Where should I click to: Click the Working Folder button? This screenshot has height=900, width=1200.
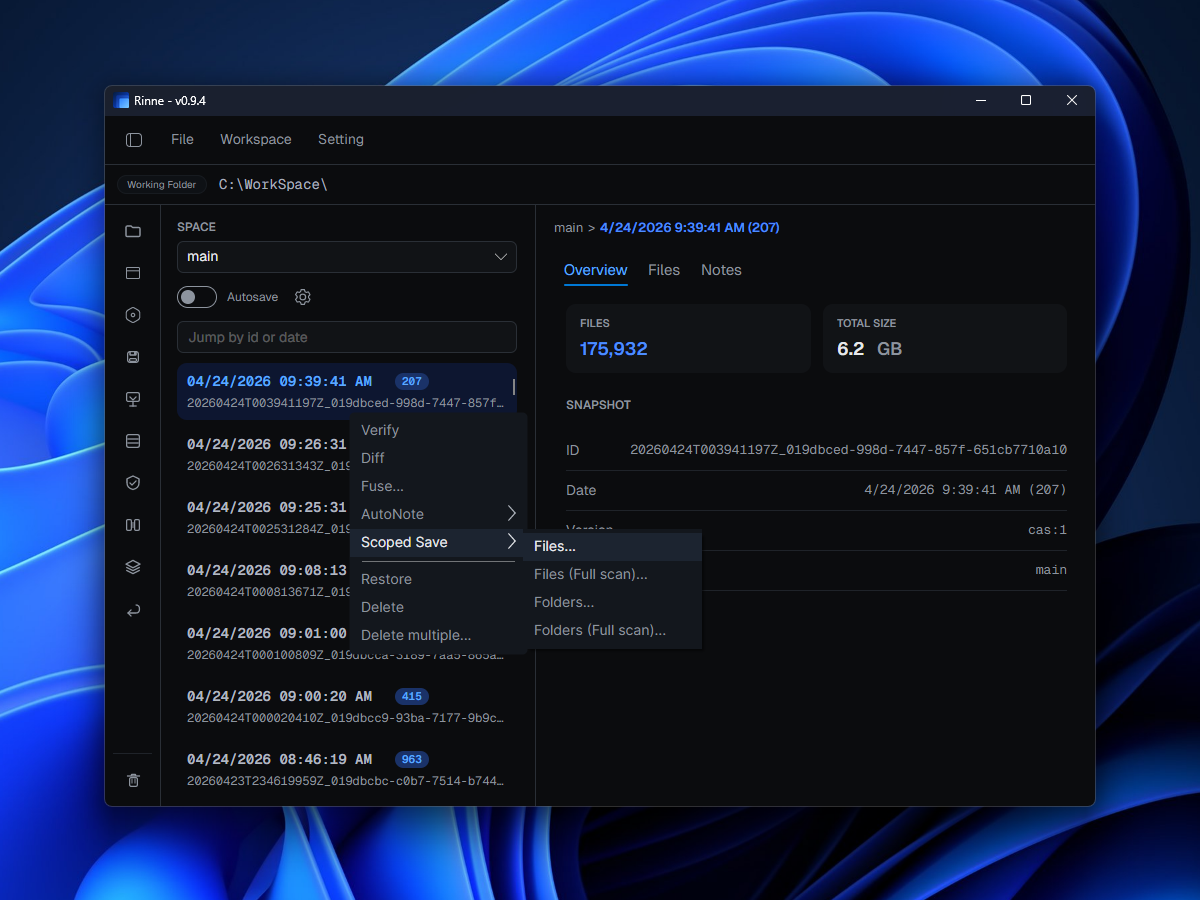coord(161,185)
